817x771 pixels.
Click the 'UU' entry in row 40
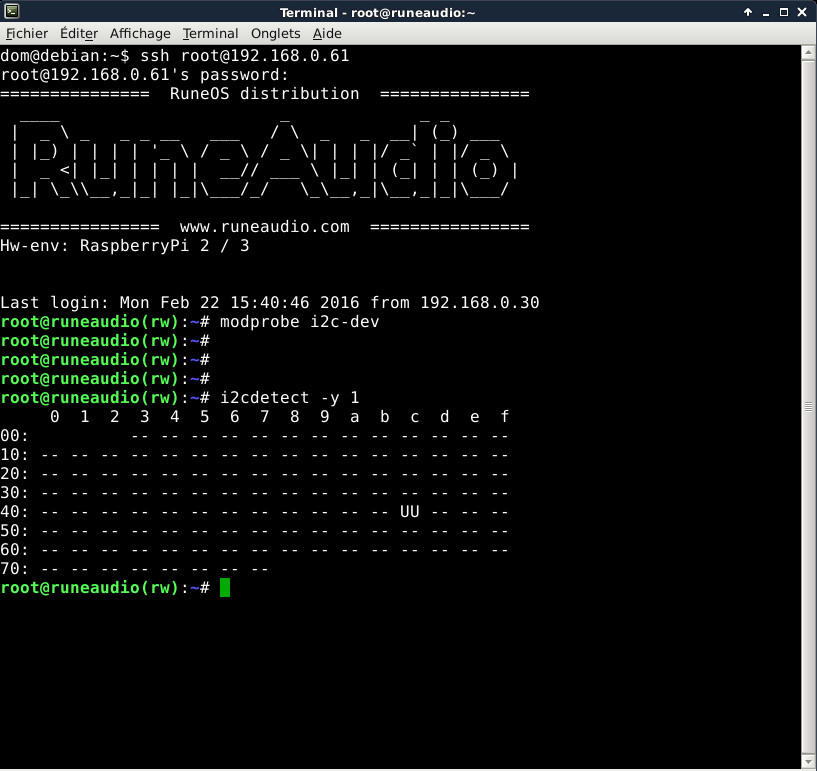point(410,512)
